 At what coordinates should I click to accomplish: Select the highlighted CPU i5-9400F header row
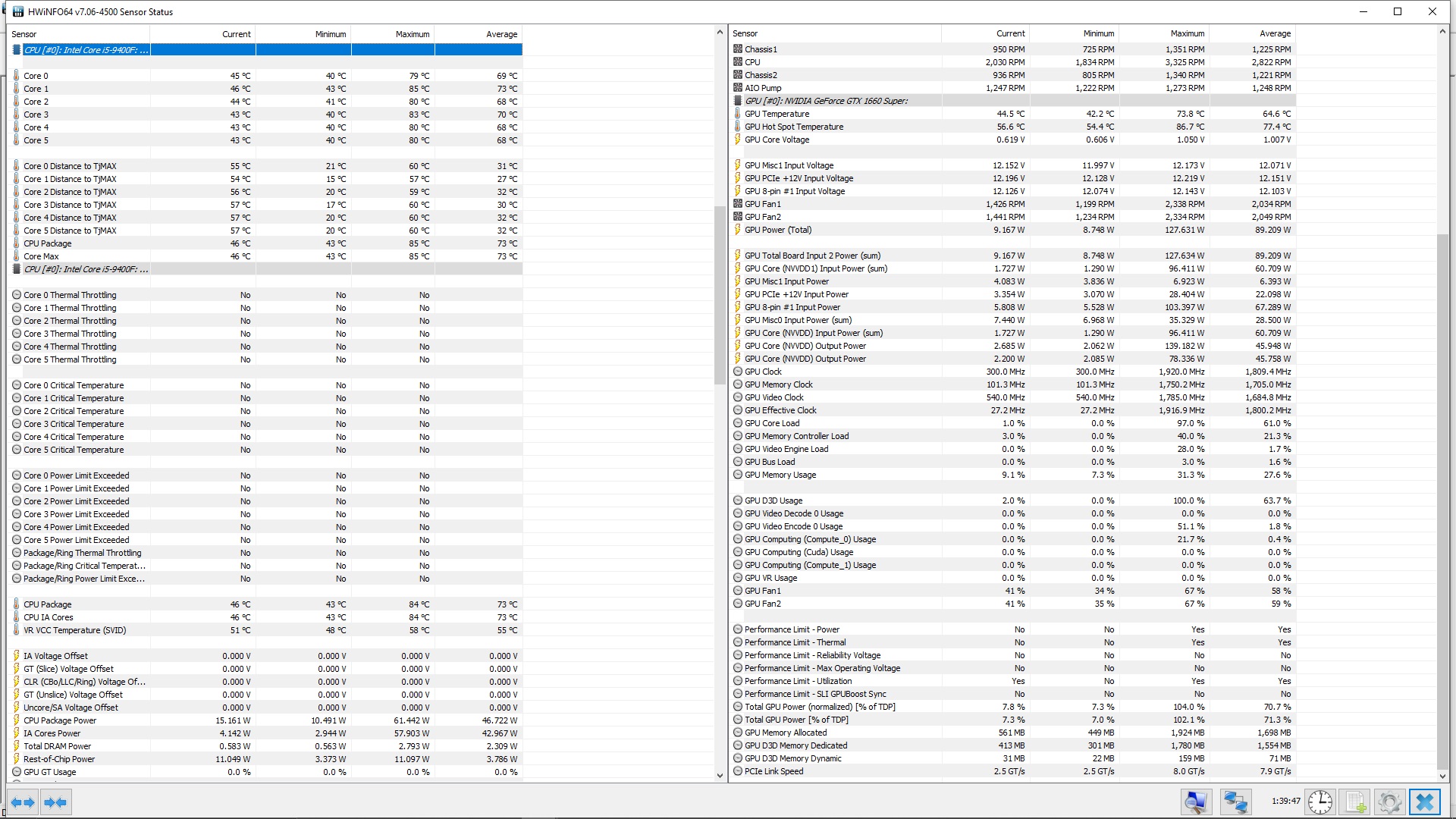(86, 50)
